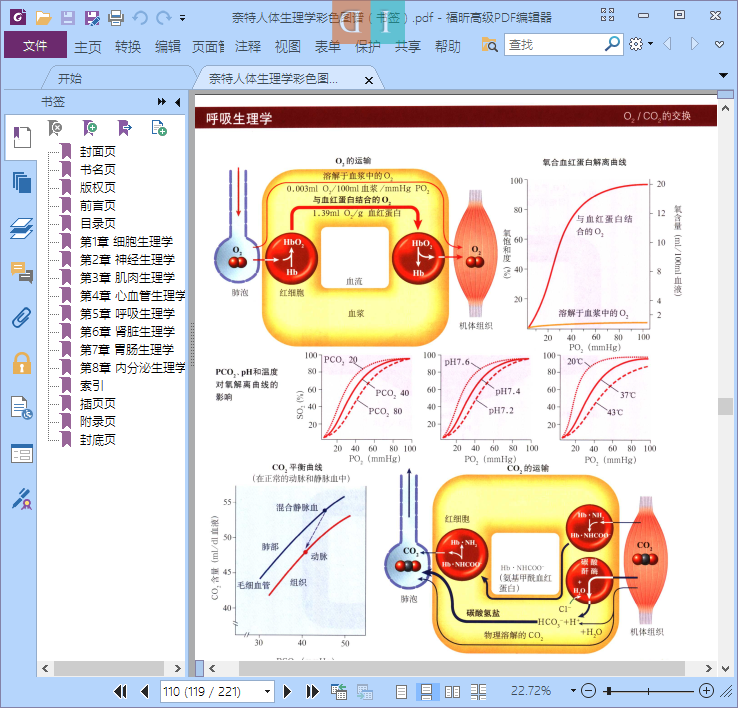Select bookmark 第1章 细胞生理学

(x=126, y=241)
